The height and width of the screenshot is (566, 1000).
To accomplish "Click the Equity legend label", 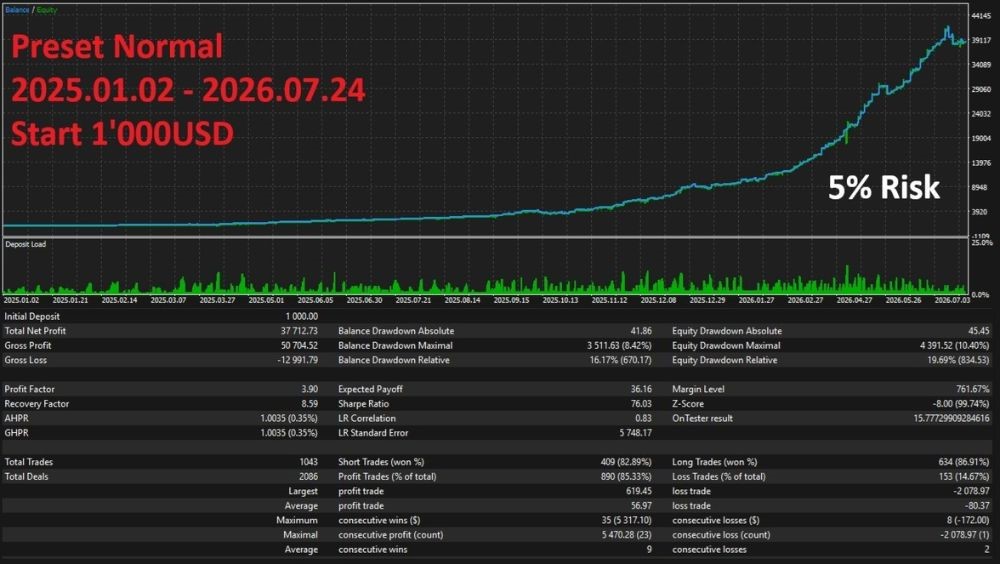I will pyautogui.click(x=47, y=10).
